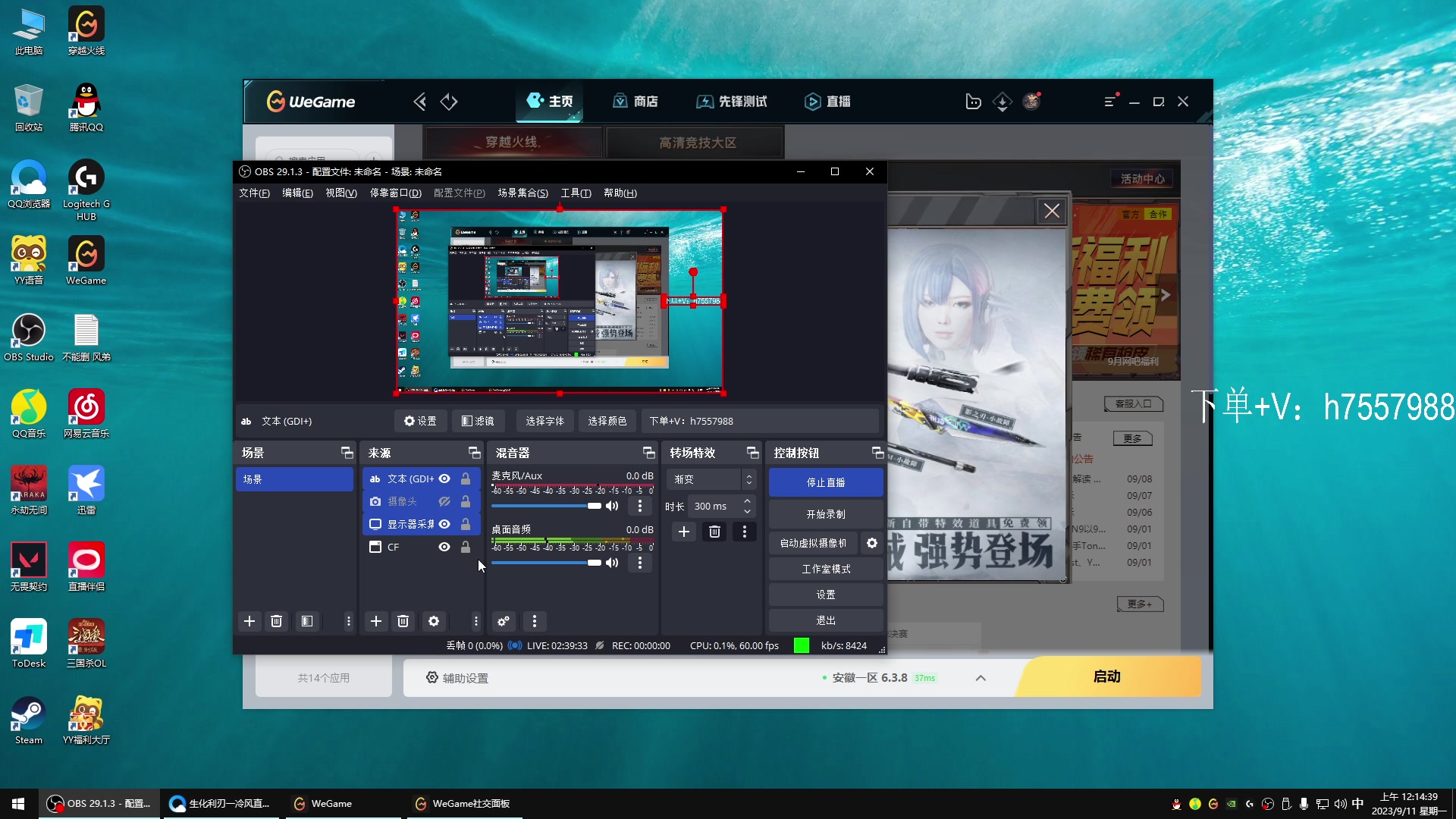1456x819 pixels.
Task: Float the 场景 dock panel
Action: tap(347, 453)
